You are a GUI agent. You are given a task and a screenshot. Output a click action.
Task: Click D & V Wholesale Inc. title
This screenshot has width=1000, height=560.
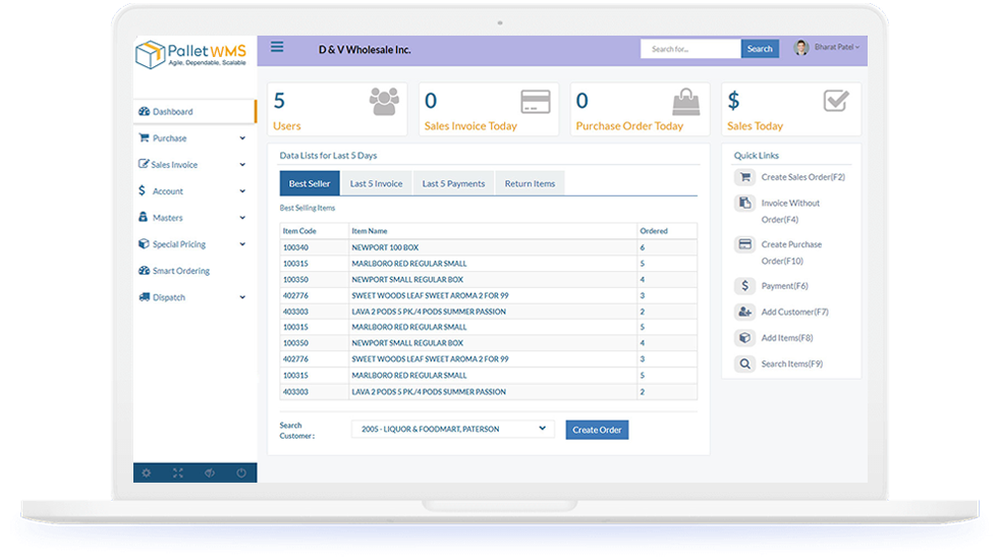pyautogui.click(x=365, y=50)
